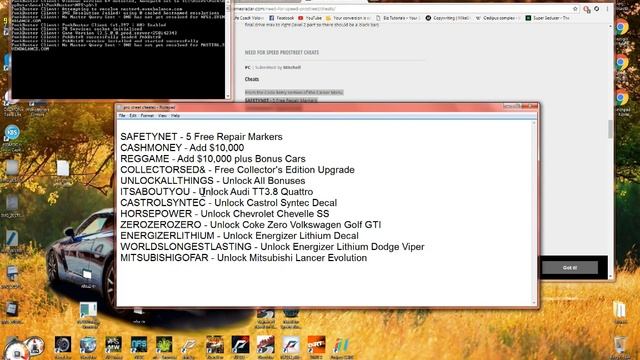Viewport: 640px width, 360px height.
Task: Open the blue NFS logo desktop shortcut
Action: click(139, 345)
